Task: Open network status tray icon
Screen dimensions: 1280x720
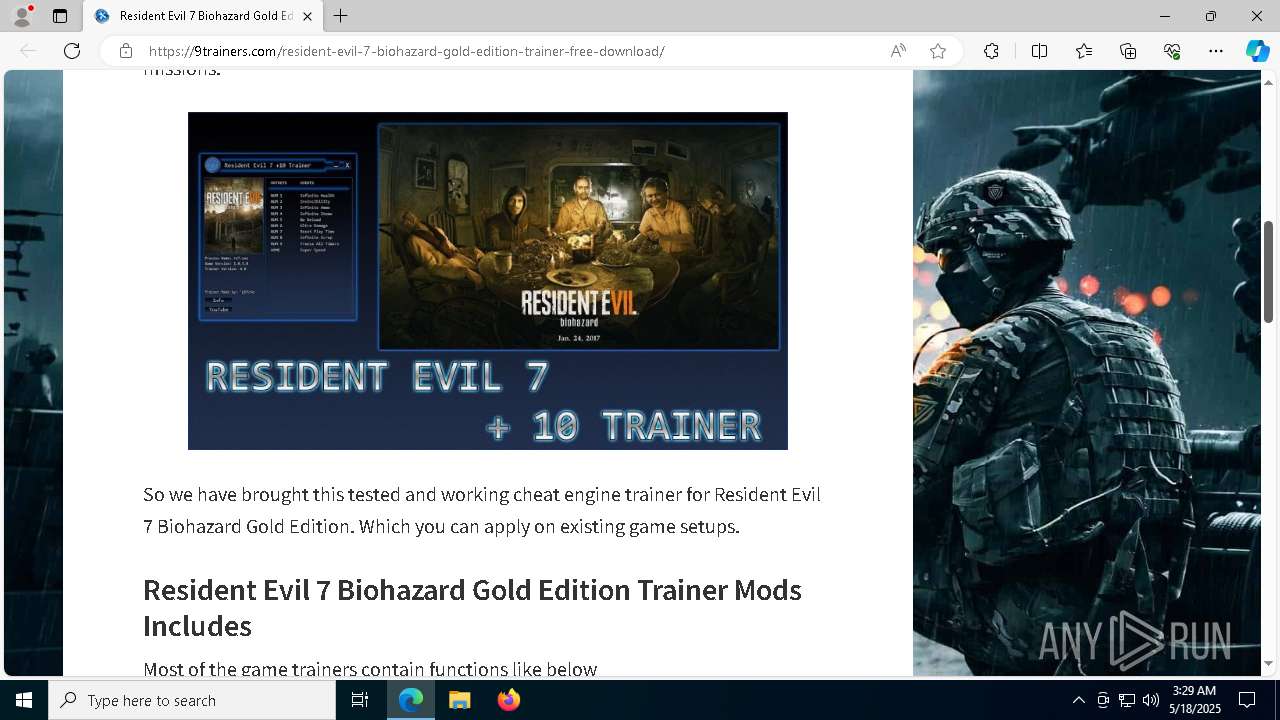Action: pos(1126,700)
